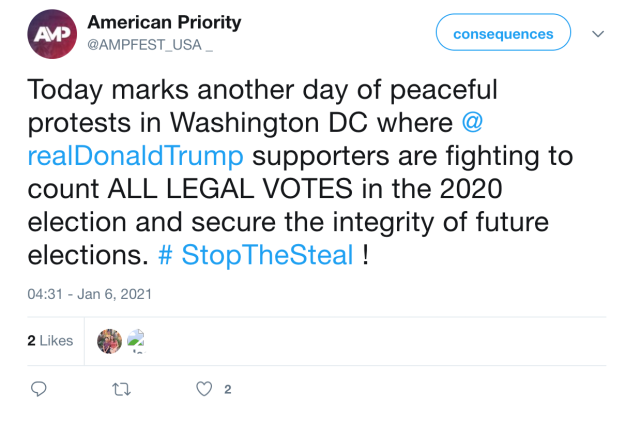Show the list of 2 Likes
641x422 pixels.
(x=50, y=341)
